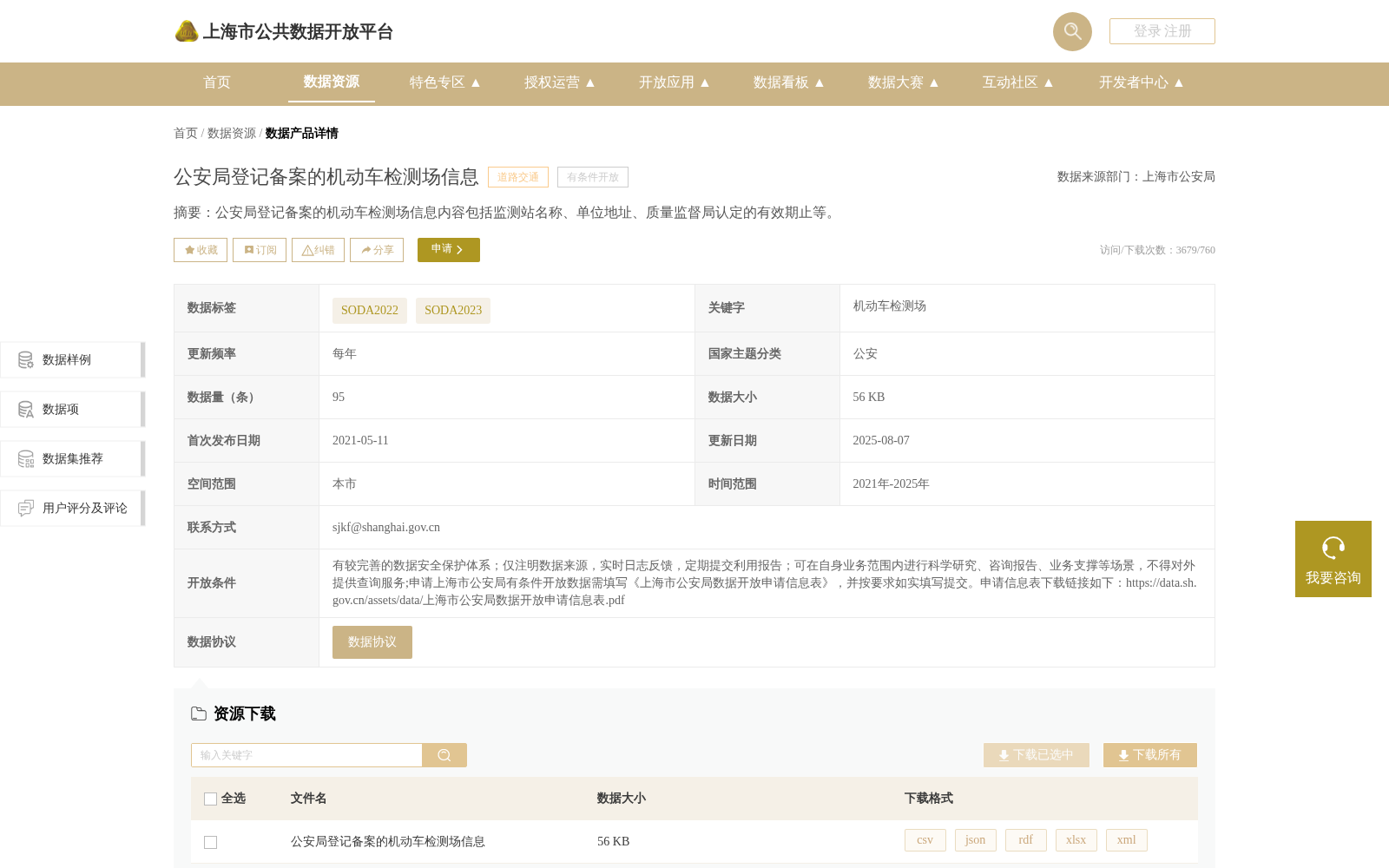Expand the 互动社区 menu arrow
This screenshot has width=1389, height=868.
(x=1049, y=82)
